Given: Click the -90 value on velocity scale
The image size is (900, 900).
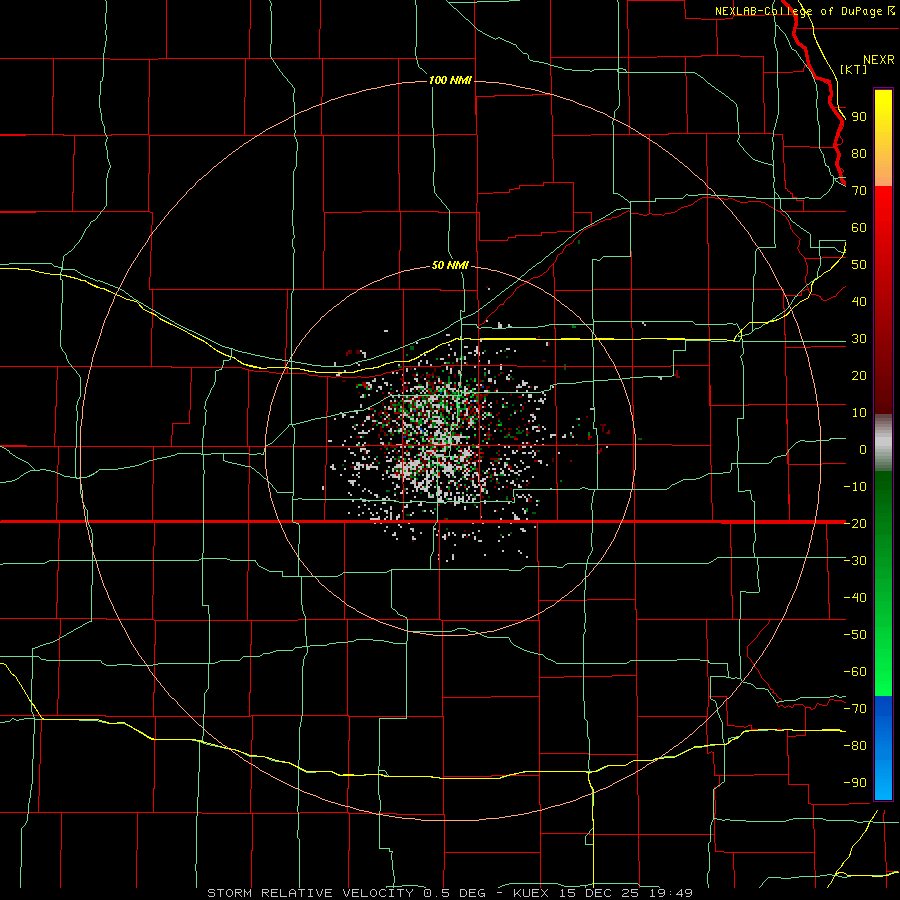Looking at the screenshot, I should (855, 783).
